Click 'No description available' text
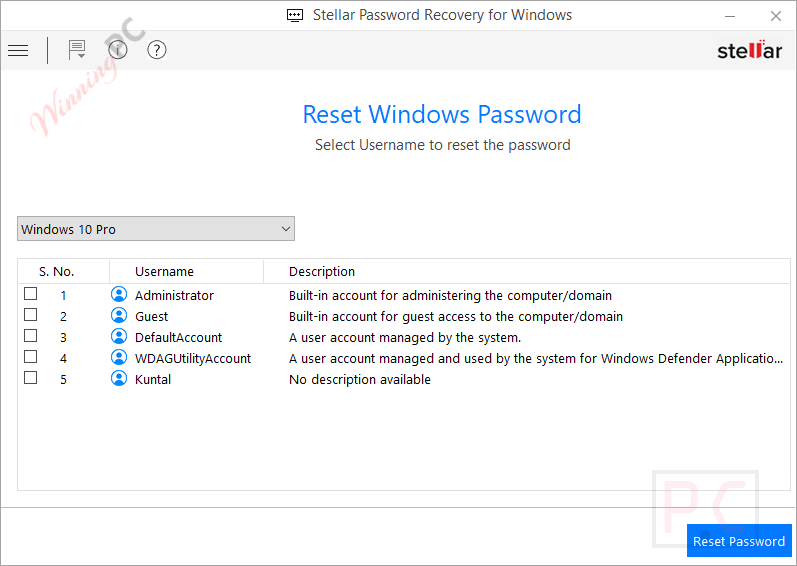 tap(360, 380)
